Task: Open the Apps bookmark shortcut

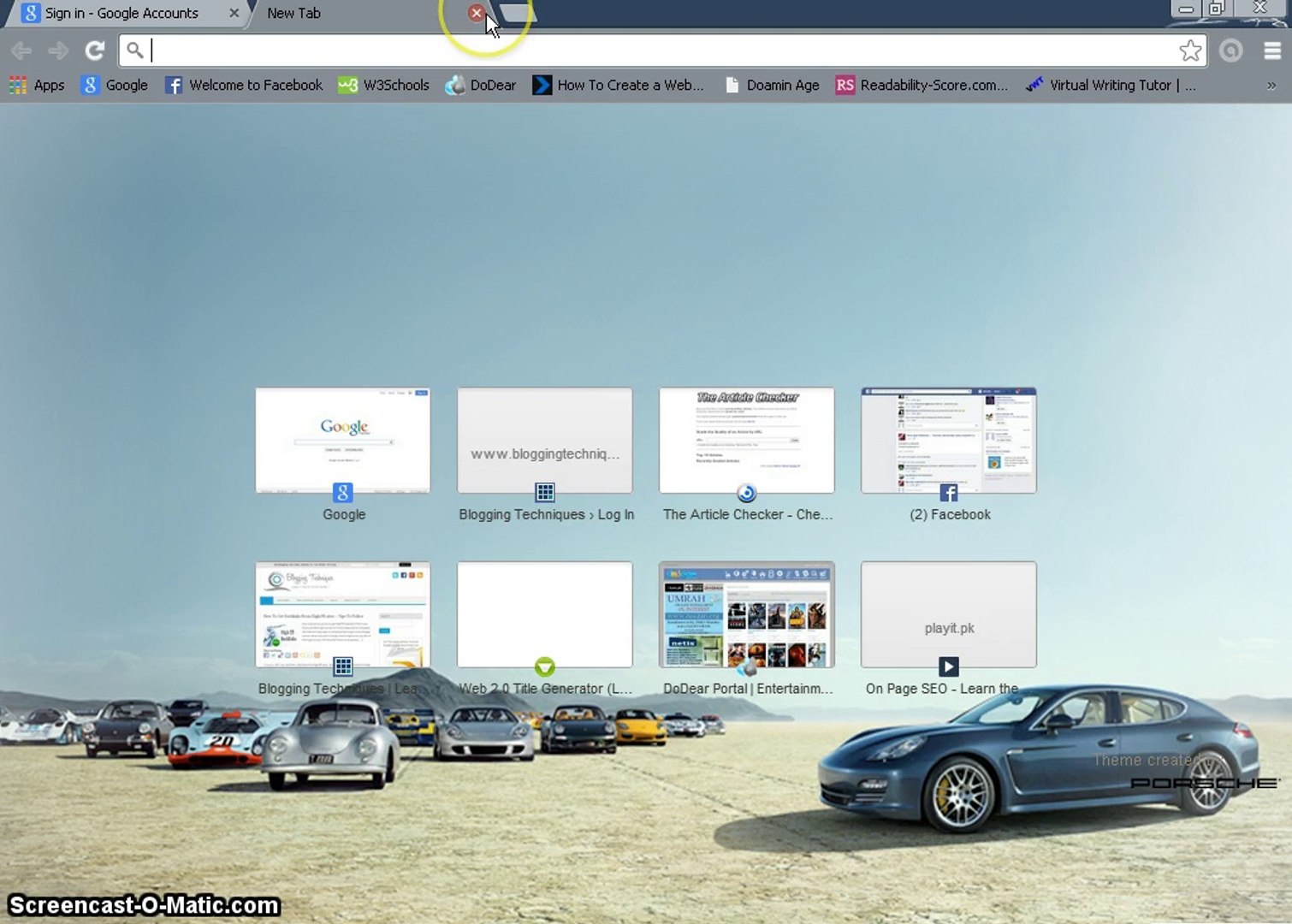Action: pyautogui.click(x=37, y=86)
